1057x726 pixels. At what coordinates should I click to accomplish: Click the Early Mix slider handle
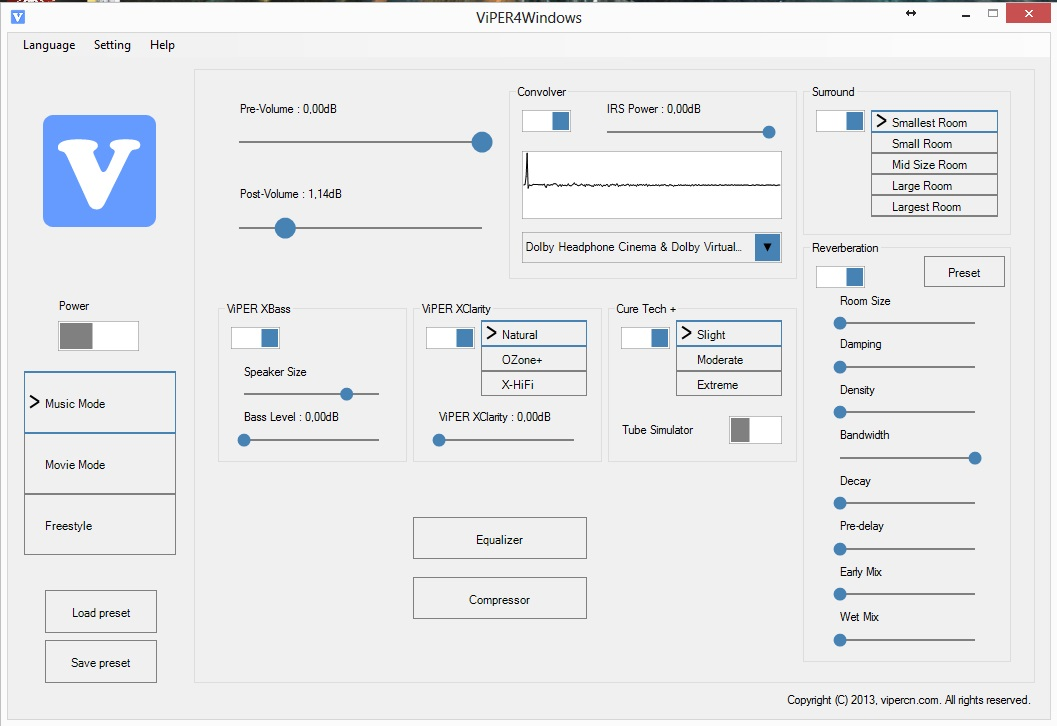pos(840,595)
